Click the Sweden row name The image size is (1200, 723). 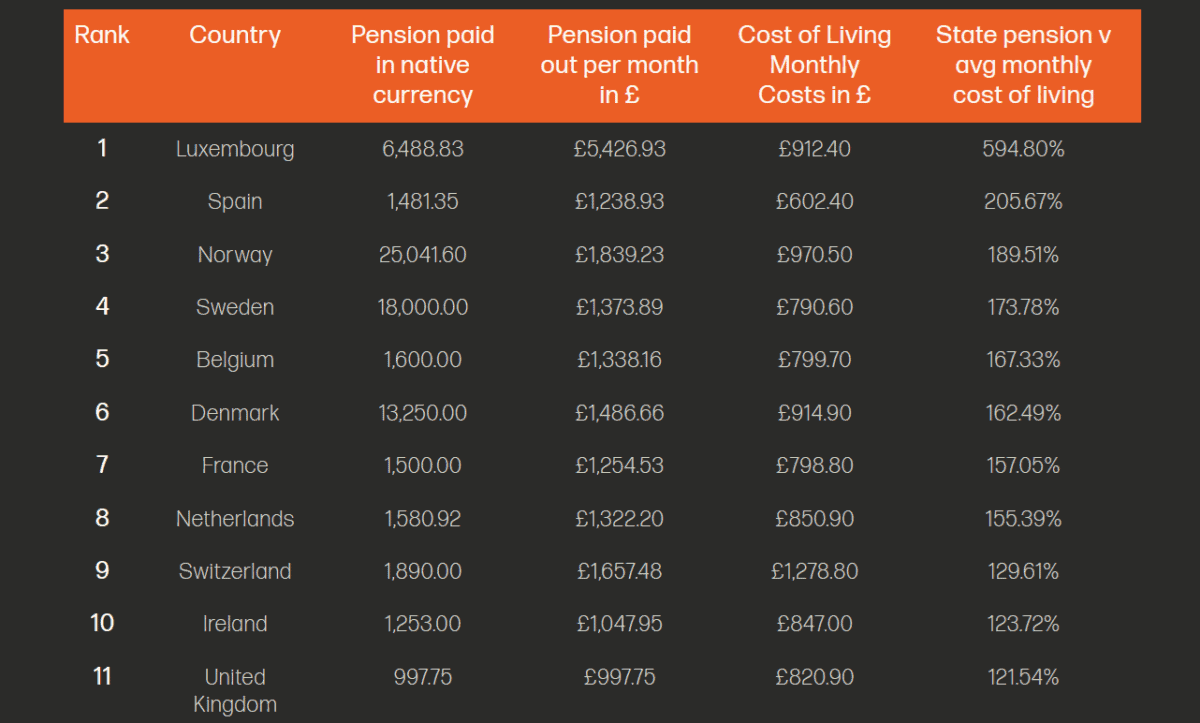coord(235,308)
